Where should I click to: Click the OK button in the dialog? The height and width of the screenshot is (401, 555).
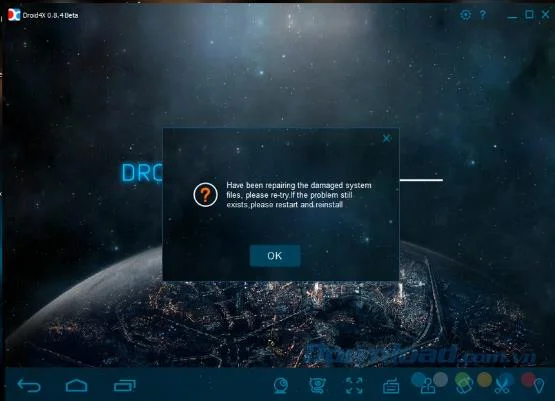(275, 256)
